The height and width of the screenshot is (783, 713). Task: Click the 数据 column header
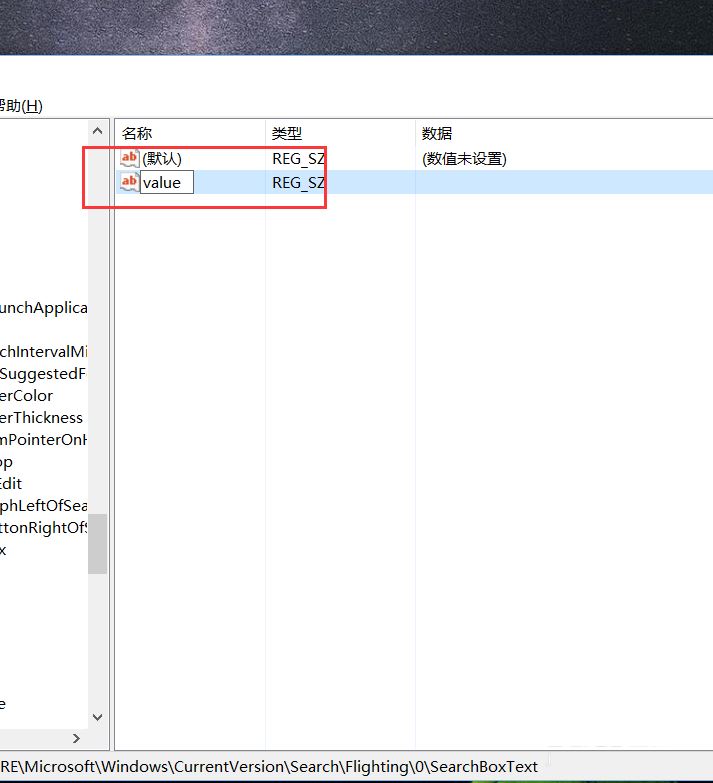click(437, 133)
